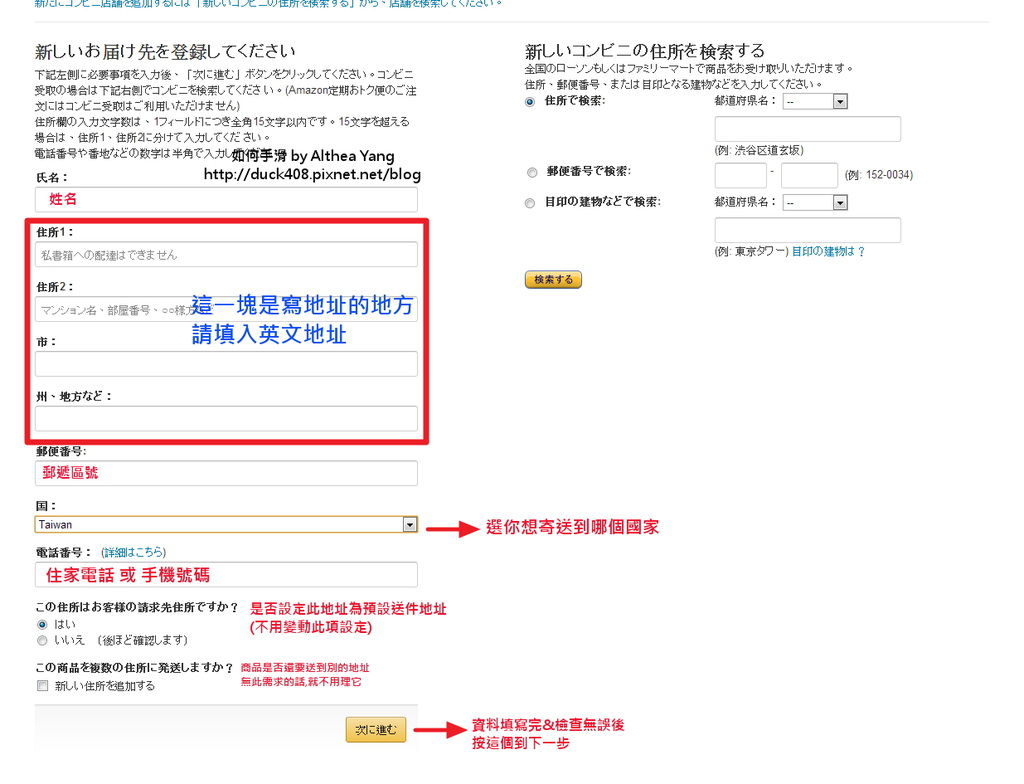Screen dimensions: 1024x784
Task: Select the 郵便番号で検索 radio option
Action: tap(532, 172)
